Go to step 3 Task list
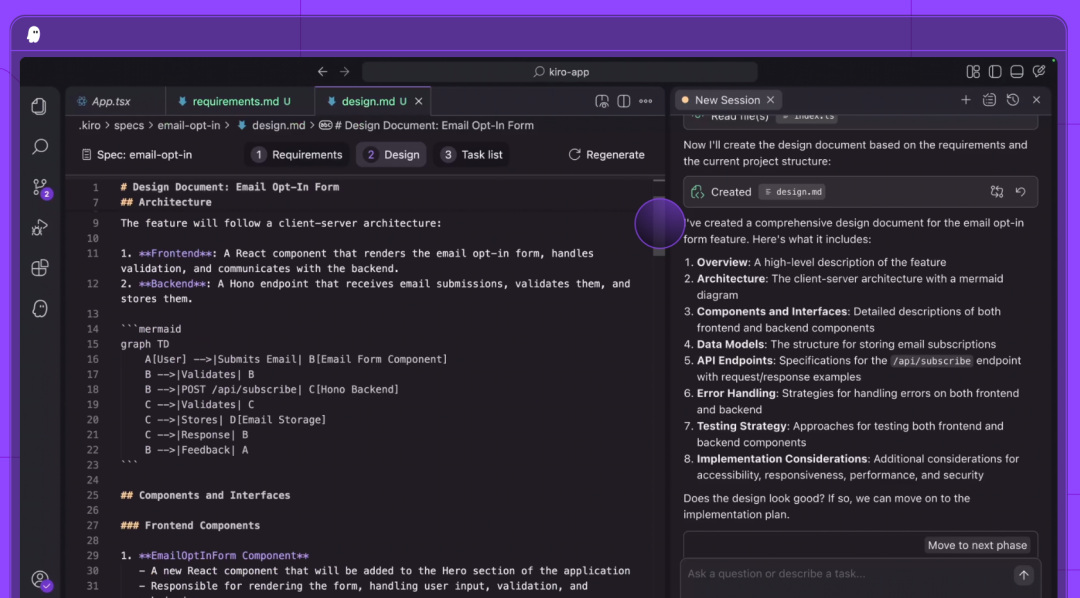The width and height of the screenshot is (1080, 598). coord(472,155)
